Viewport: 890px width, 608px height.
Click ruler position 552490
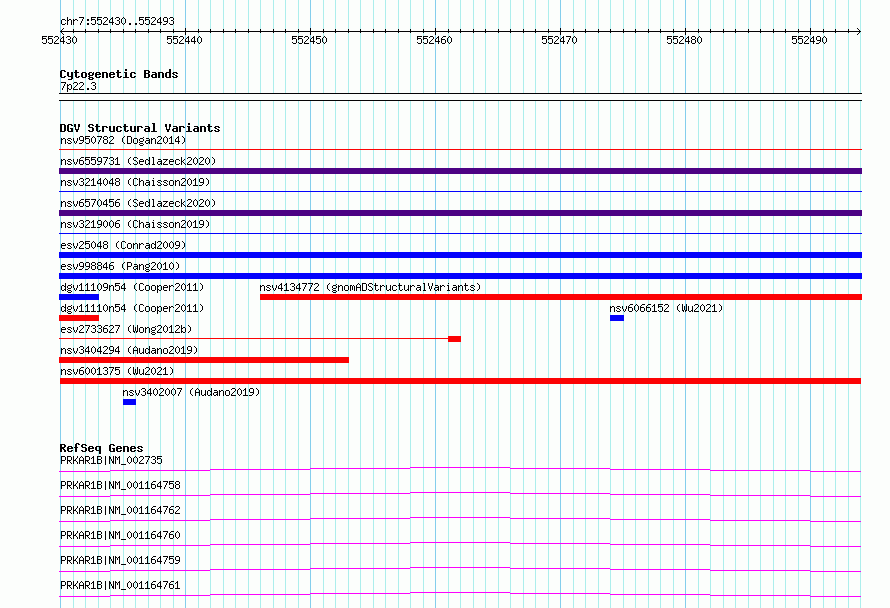point(809,40)
